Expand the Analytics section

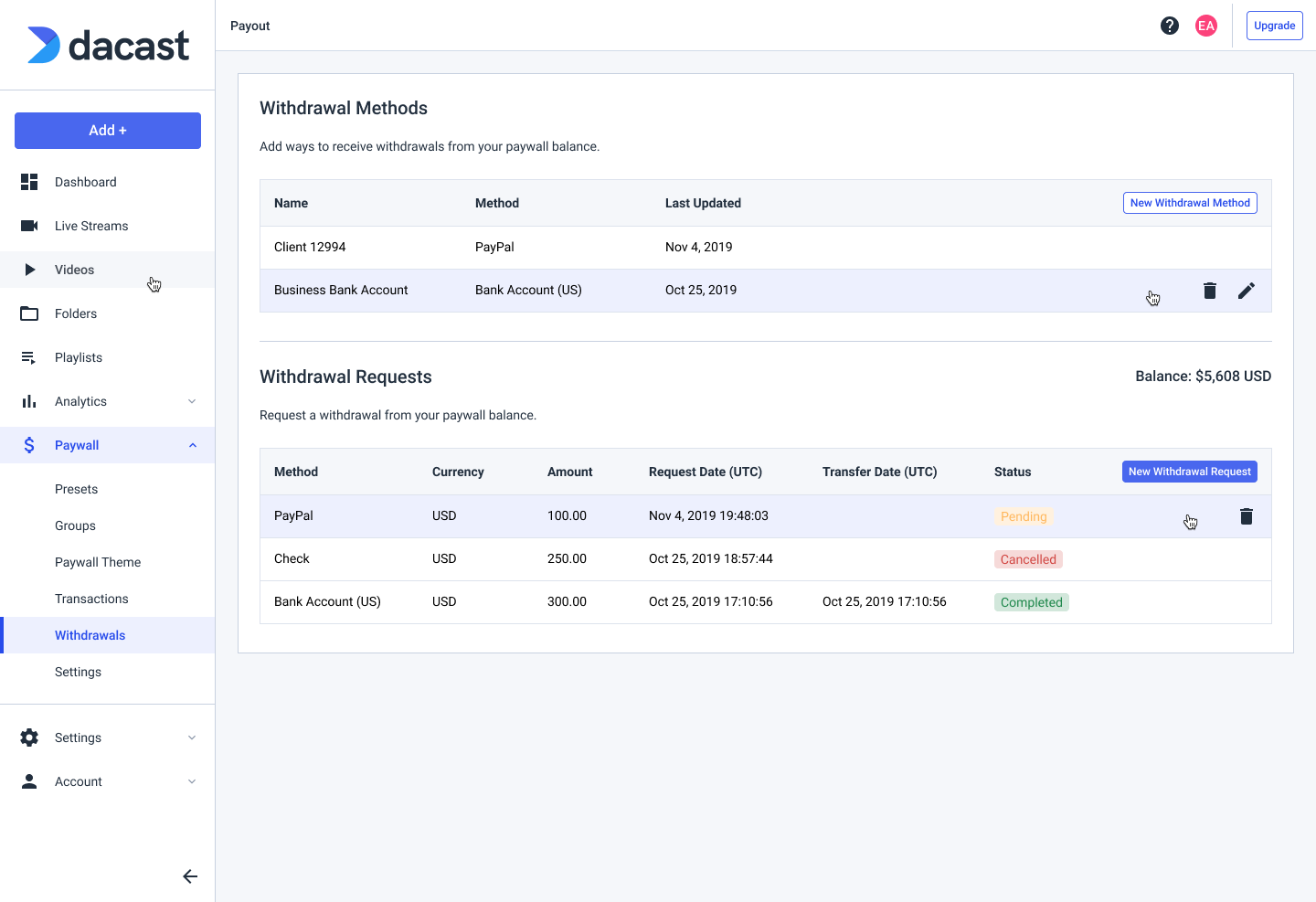(x=191, y=401)
